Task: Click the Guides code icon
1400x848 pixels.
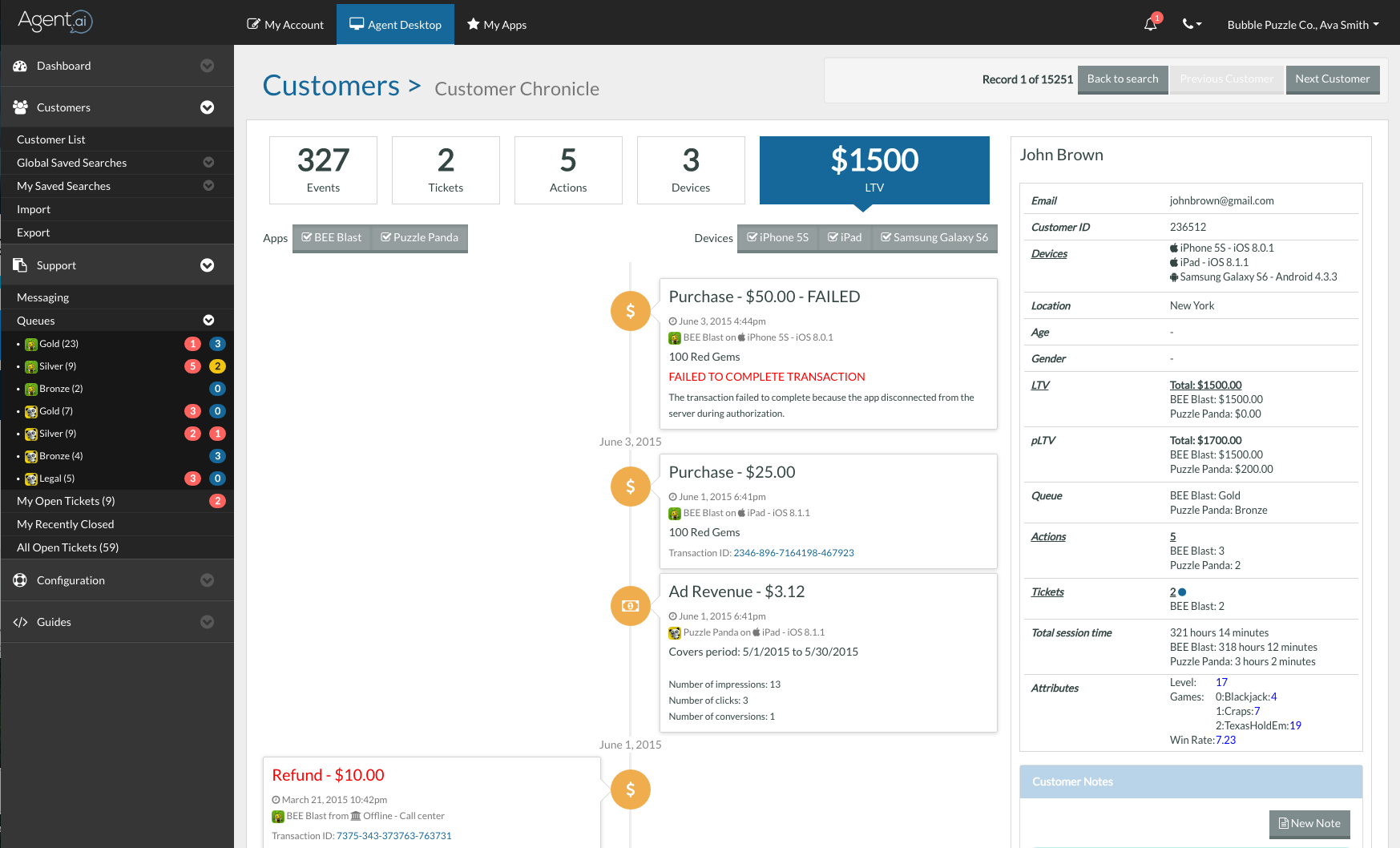Action: coord(21,622)
